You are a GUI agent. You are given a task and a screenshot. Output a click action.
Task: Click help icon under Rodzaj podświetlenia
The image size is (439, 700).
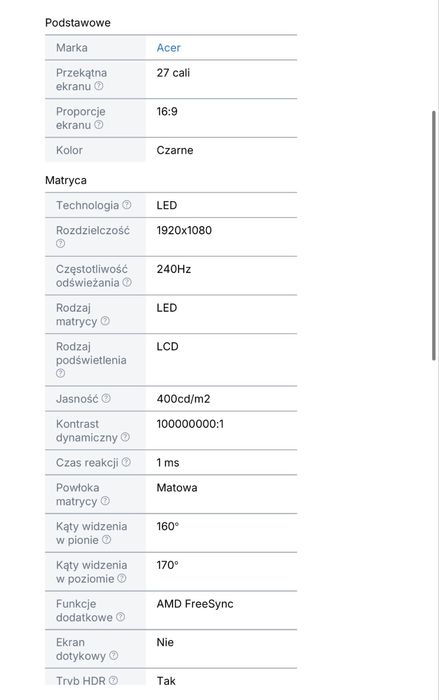click(60, 373)
